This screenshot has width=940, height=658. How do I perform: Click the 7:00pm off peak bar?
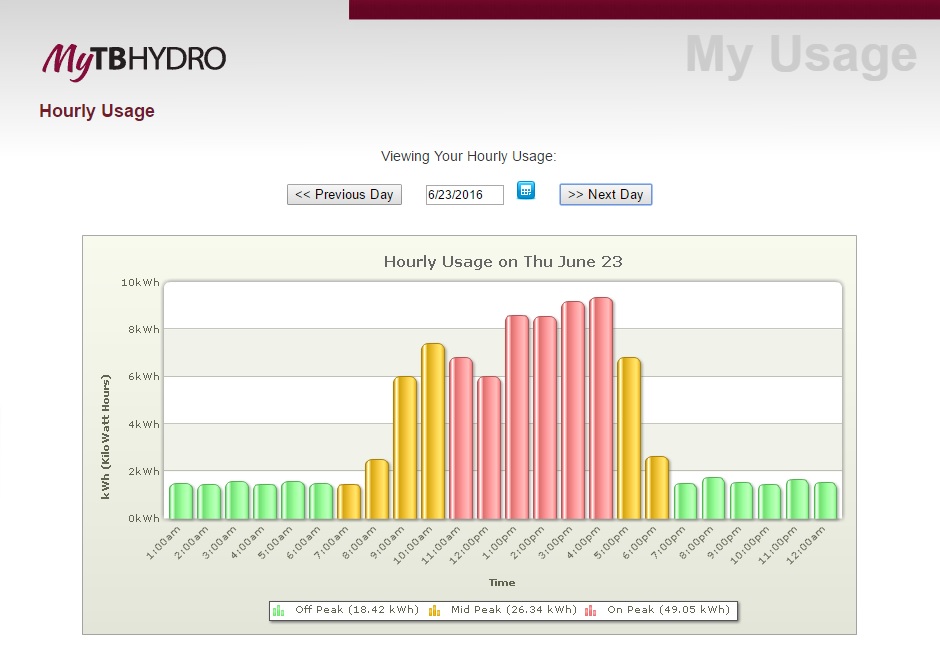click(685, 501)
